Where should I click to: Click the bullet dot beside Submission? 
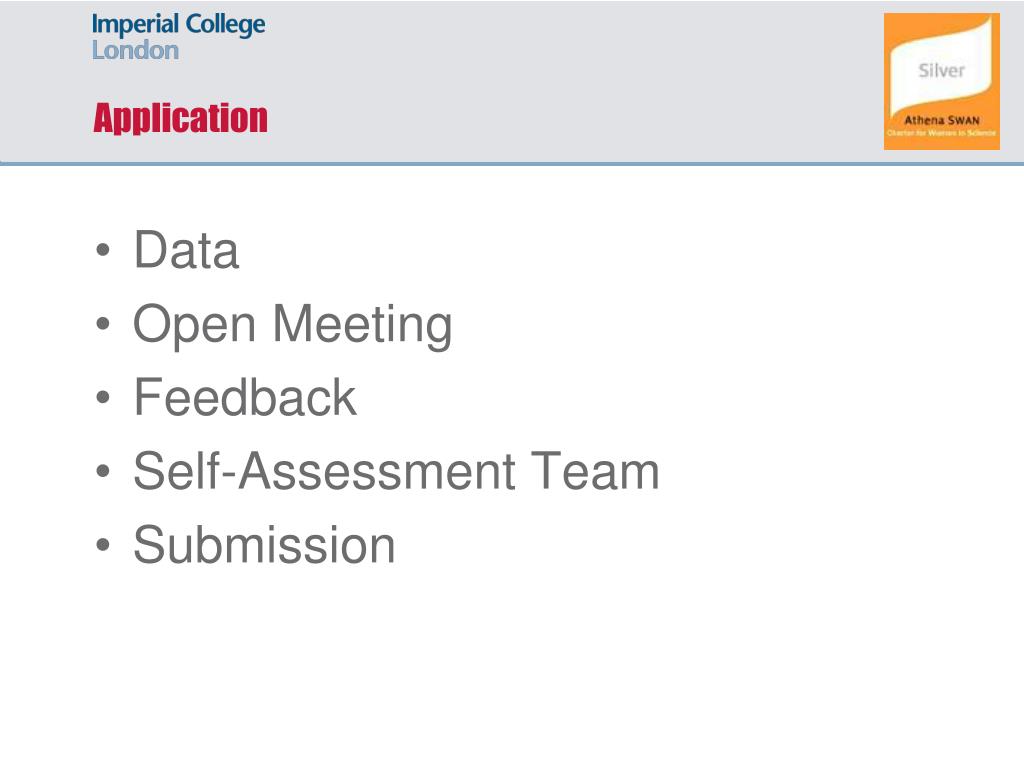click(x=103, y=545)
